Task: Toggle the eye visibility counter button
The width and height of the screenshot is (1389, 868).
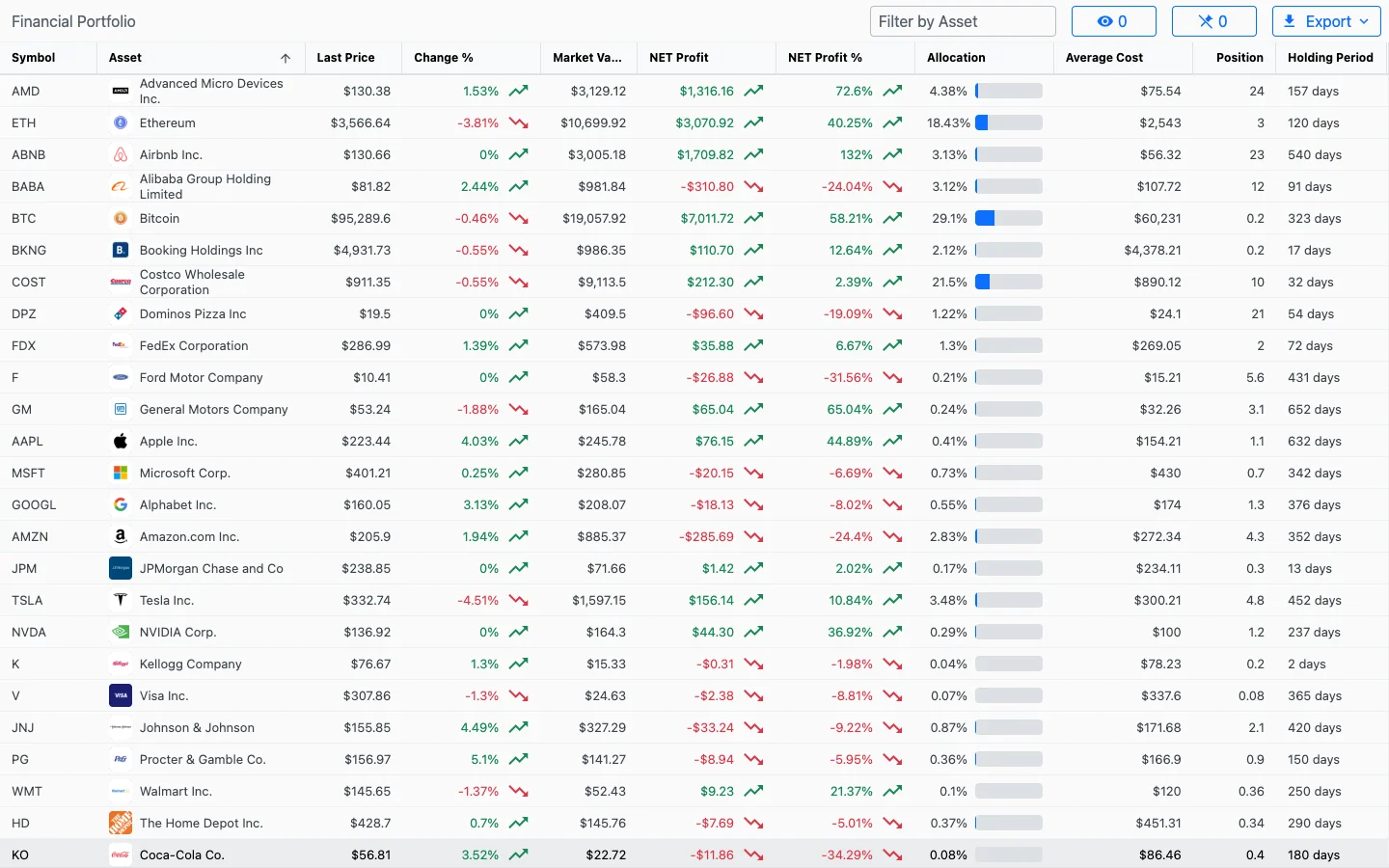Action: click(x=1114, y=21)
